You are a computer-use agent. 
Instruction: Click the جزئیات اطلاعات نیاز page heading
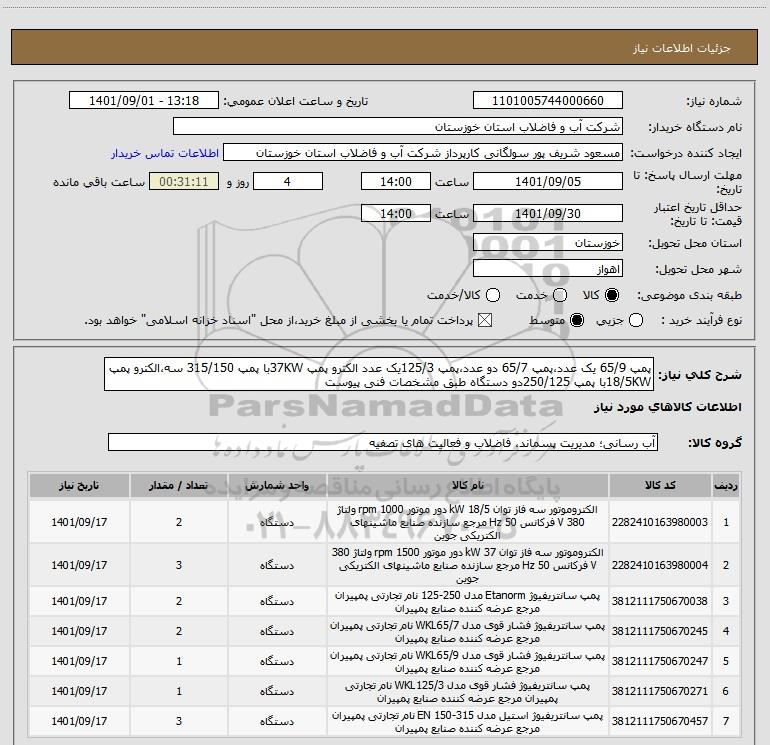681,48
